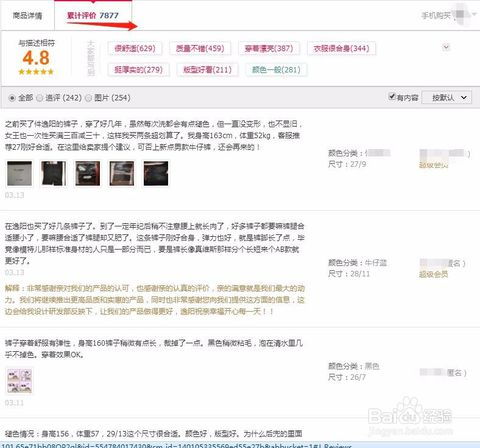The height and width of the screenshot is (448, 480).
Task: Click 超级会员 badge beside size 28/11 review
Action: [433, 274]
